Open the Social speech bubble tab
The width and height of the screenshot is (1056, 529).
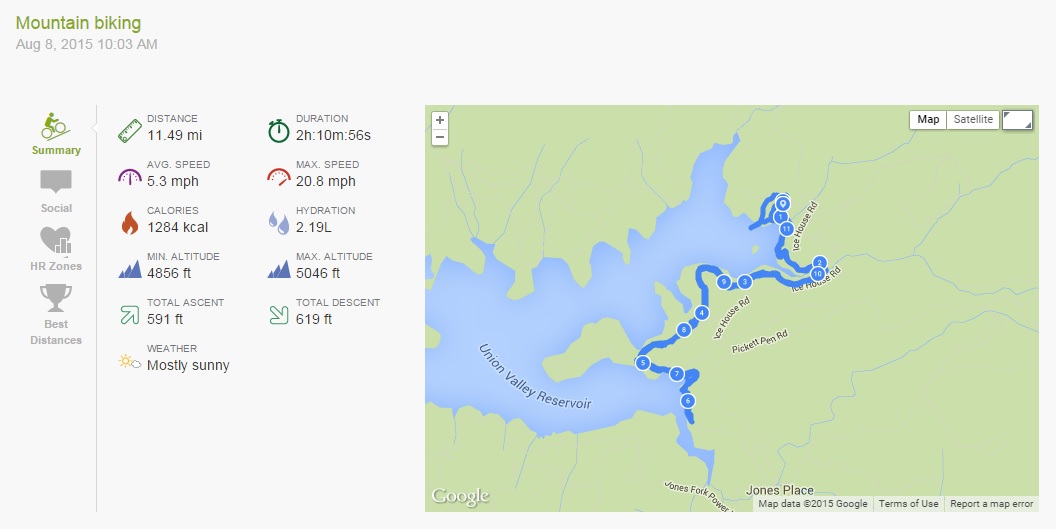[56, 183]
